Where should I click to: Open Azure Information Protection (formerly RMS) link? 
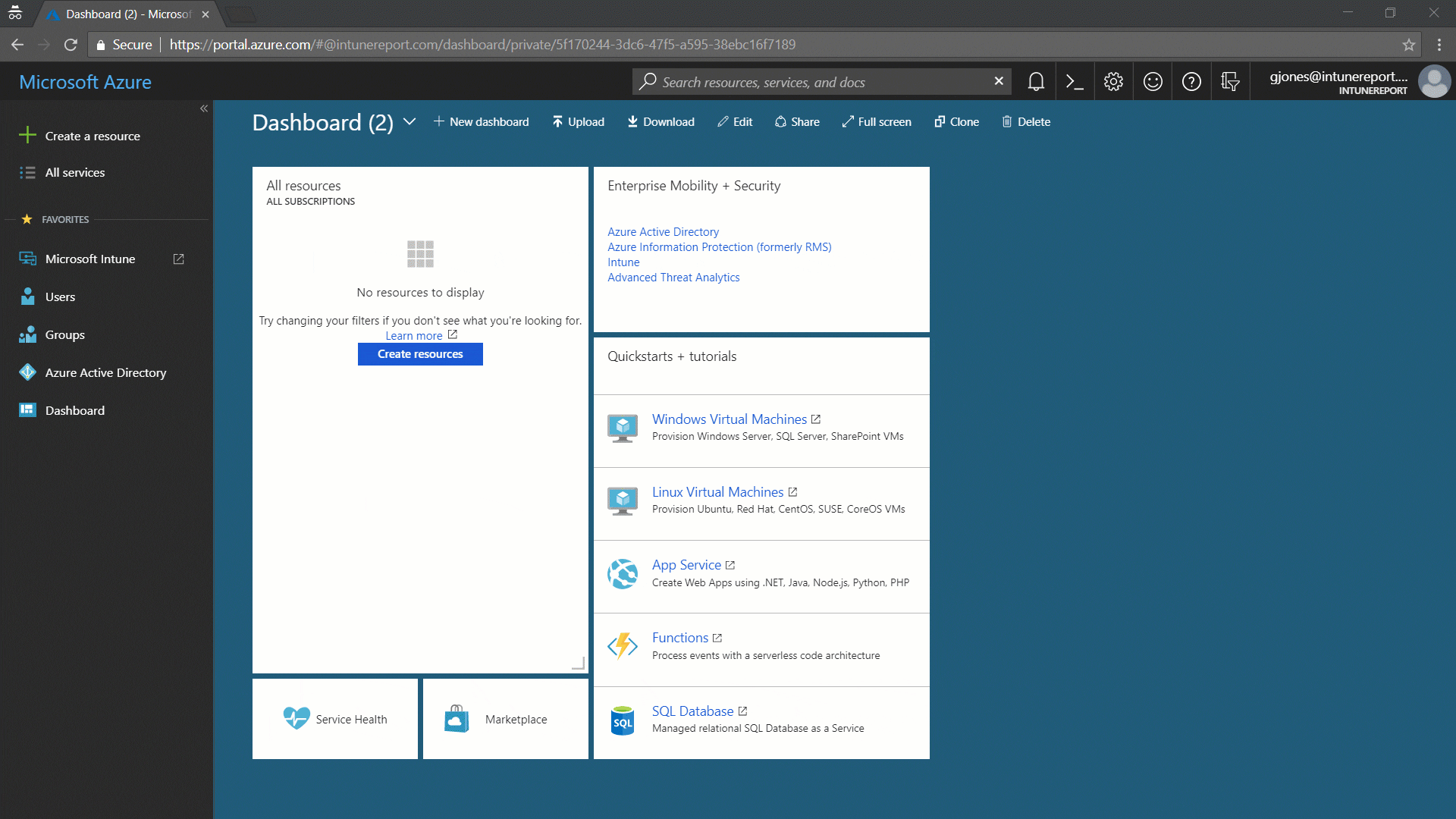tap(719, 247)
